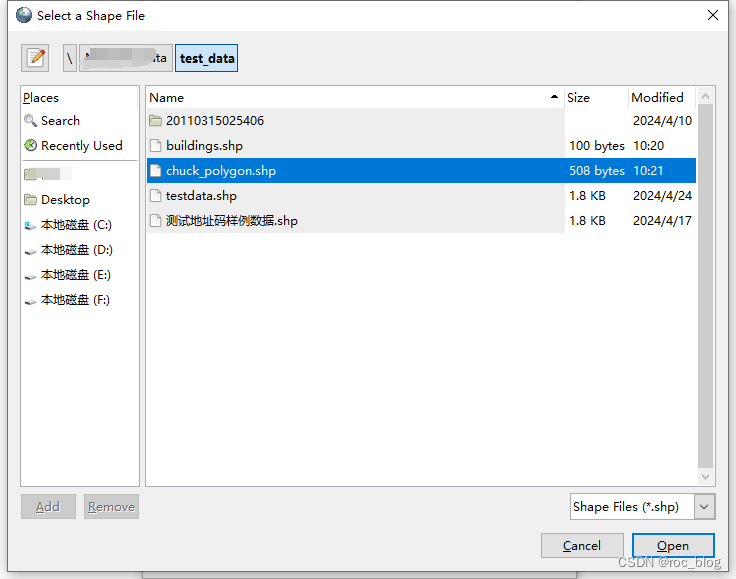The width and height of the screenshot is (736, 579).
Task: Select chuck_polygon.shp in file list
Action: [421, 170]
